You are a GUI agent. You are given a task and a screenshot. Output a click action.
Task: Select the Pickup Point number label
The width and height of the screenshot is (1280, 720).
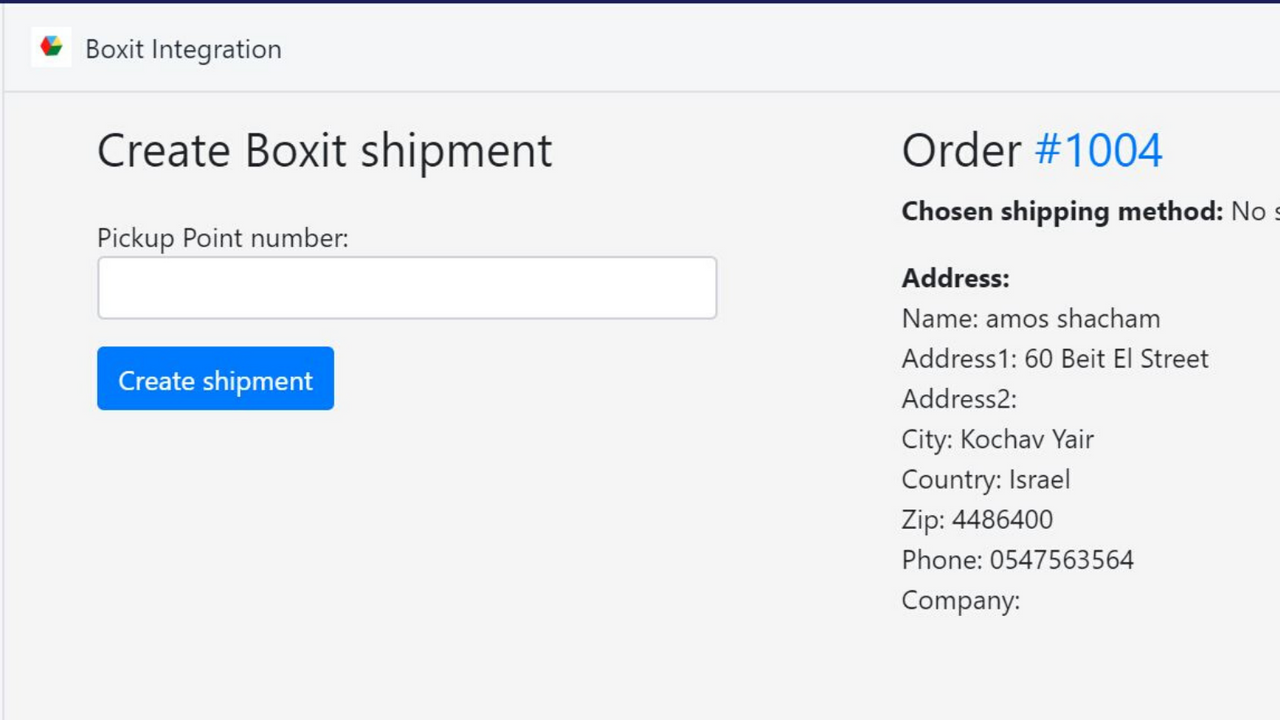coord(222,238)
